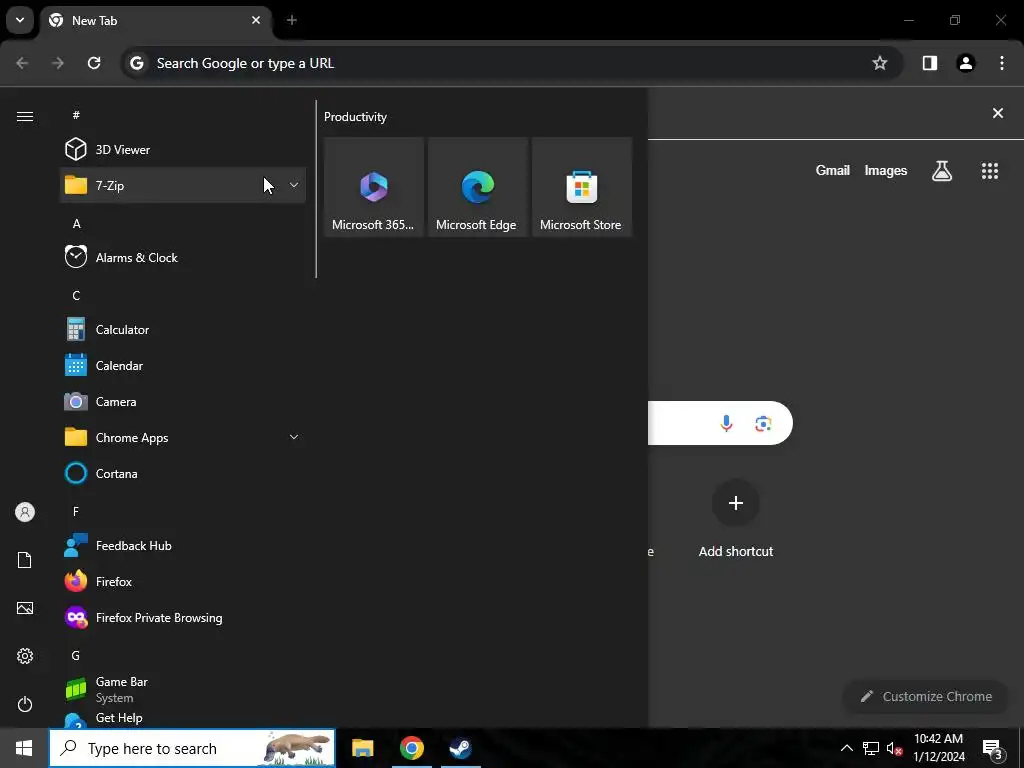The width and height of the screenshot is (1024, 768).
Task: Show hidden system tray icons
Action: tap(846, 748)
